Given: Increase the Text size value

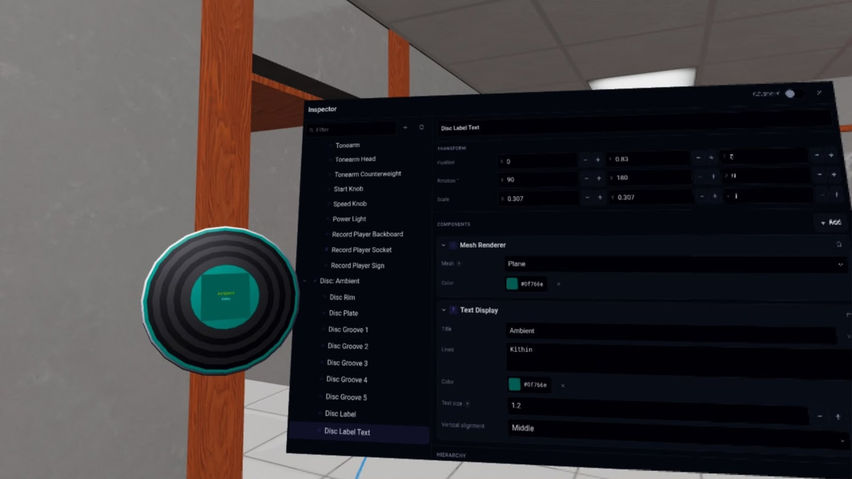Looking at the screenshot, I should [x=838, y=417].
